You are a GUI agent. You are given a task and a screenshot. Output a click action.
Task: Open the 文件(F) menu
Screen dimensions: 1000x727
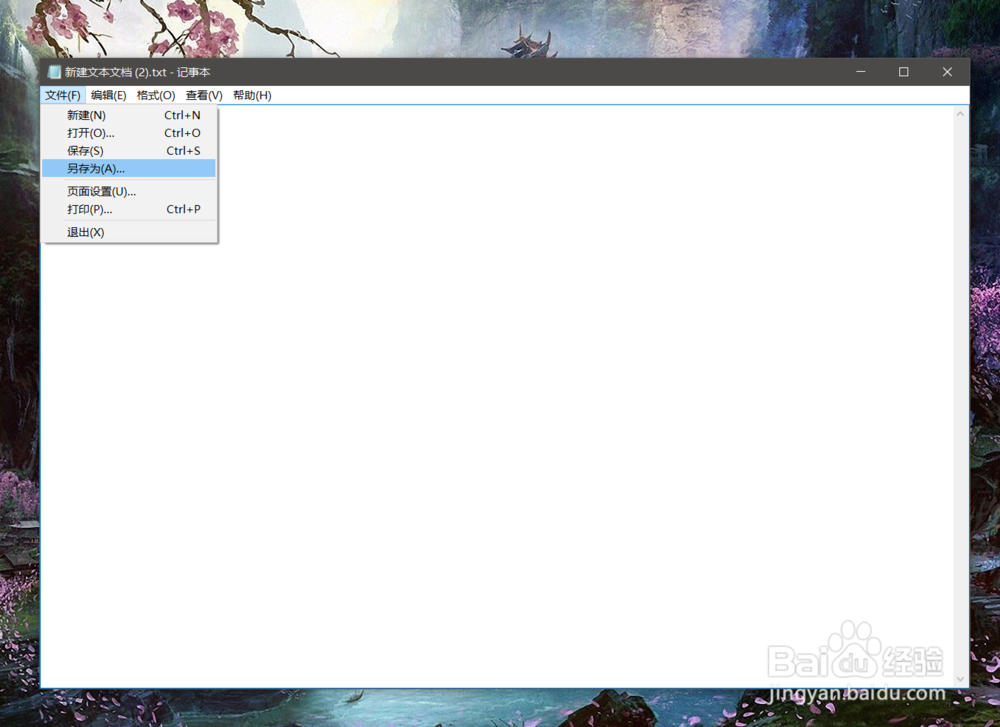pos(62,95)
